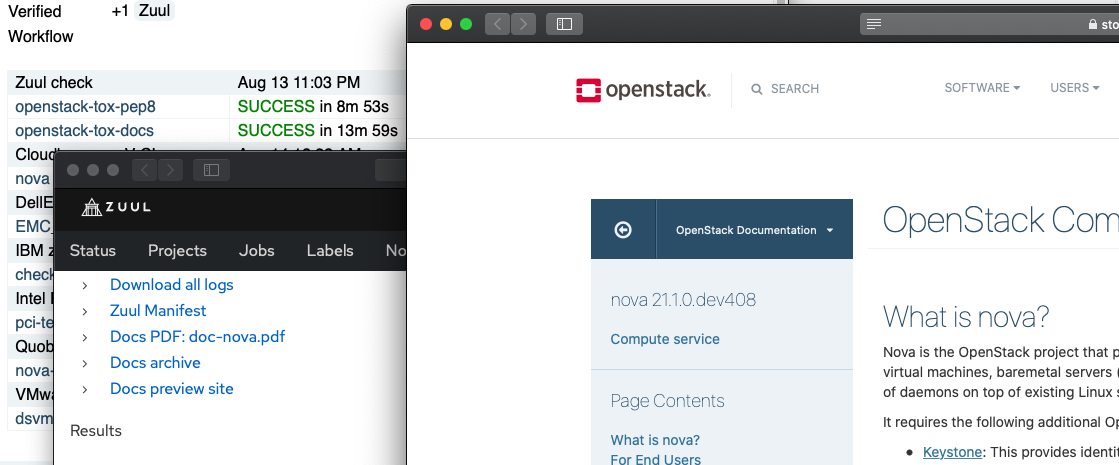Click the 'nova 21.1.0.dev408' version text
Image resolution: width=1119 pixels, height=465 pixels.
[683, 300]
